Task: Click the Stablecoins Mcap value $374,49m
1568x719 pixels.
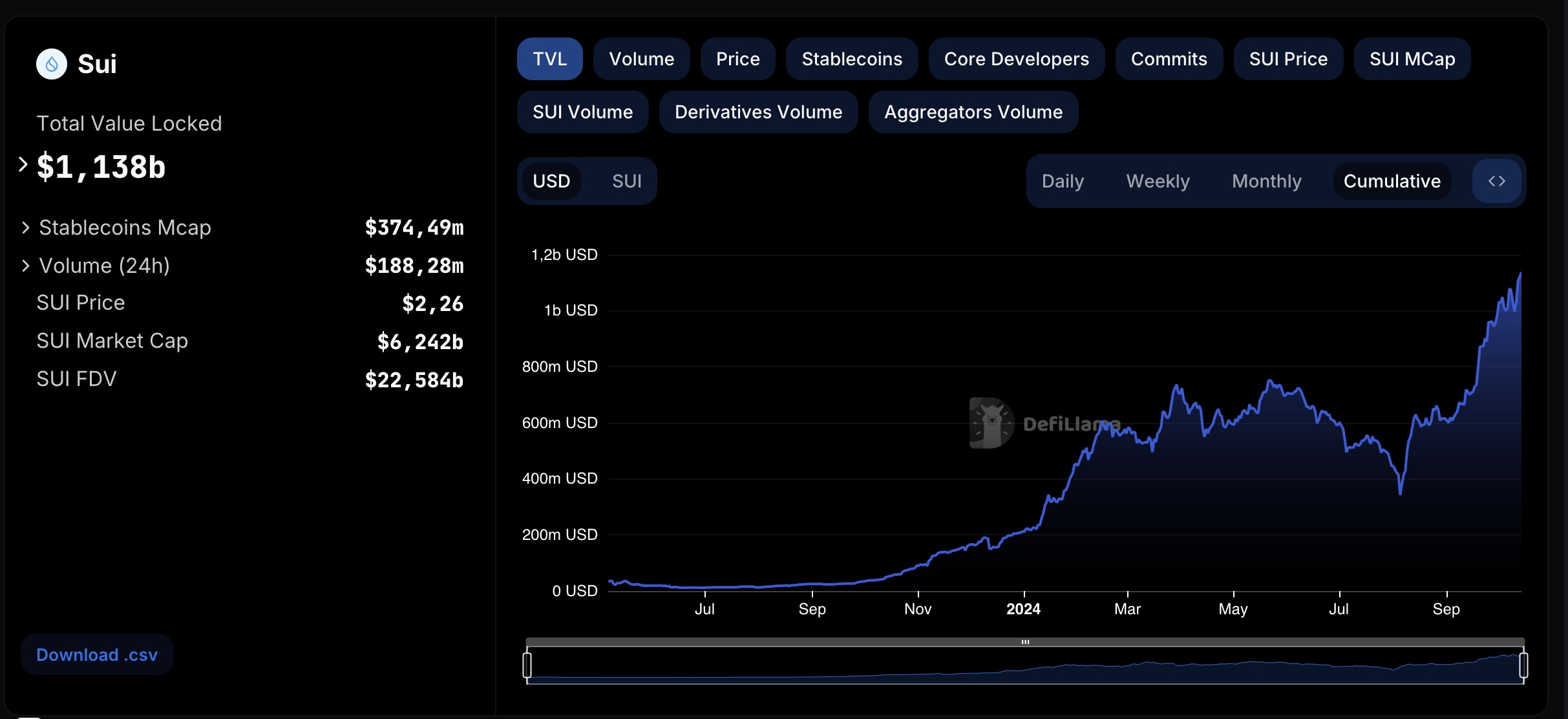Action: tap(414, 228)
